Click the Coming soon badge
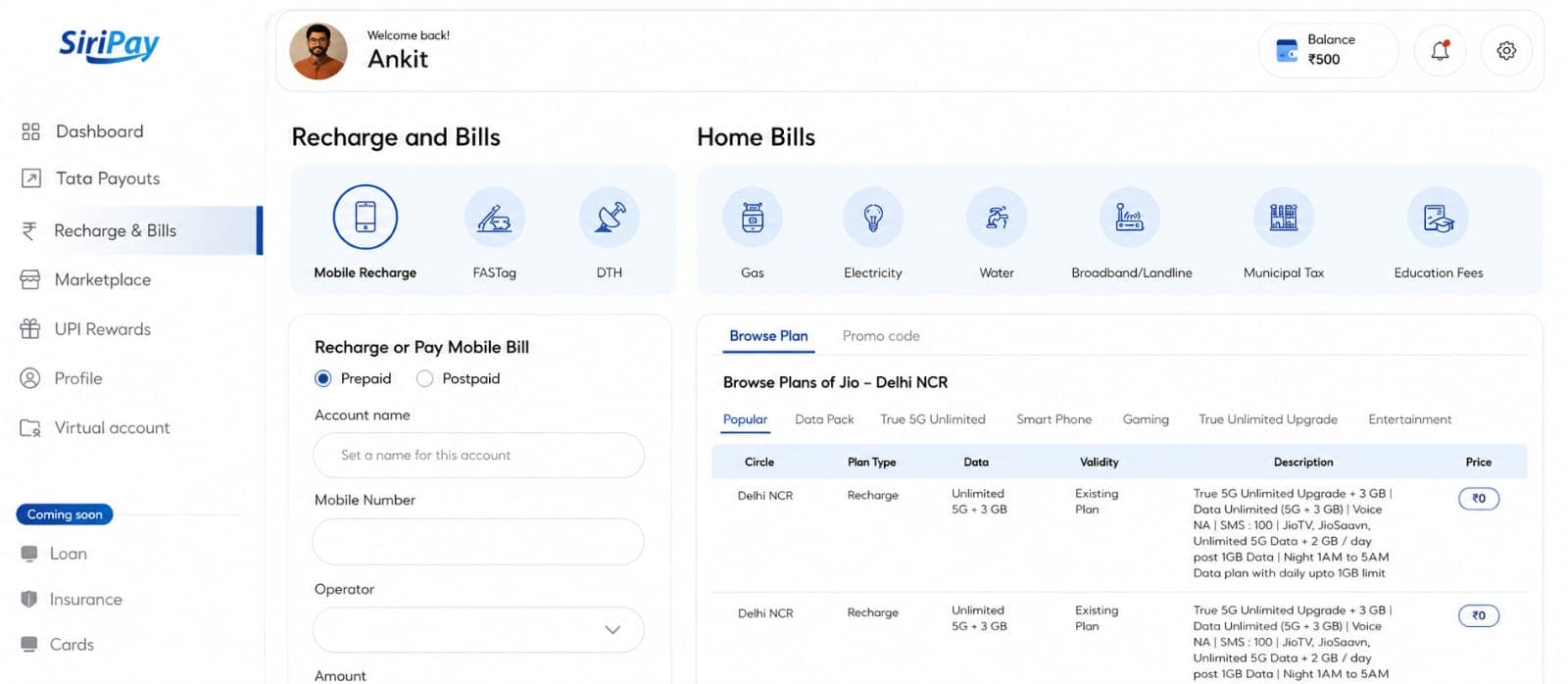The width and height of the screenshot is (1568, 684). (65, 514)
